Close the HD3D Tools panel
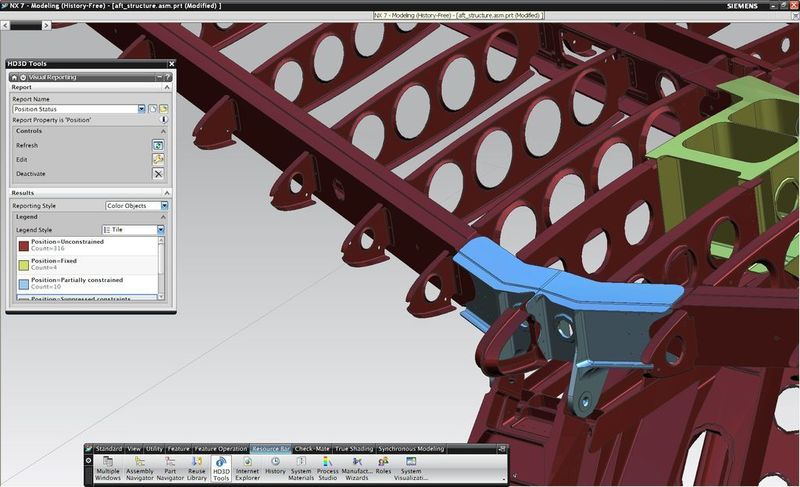 (171, 64)
